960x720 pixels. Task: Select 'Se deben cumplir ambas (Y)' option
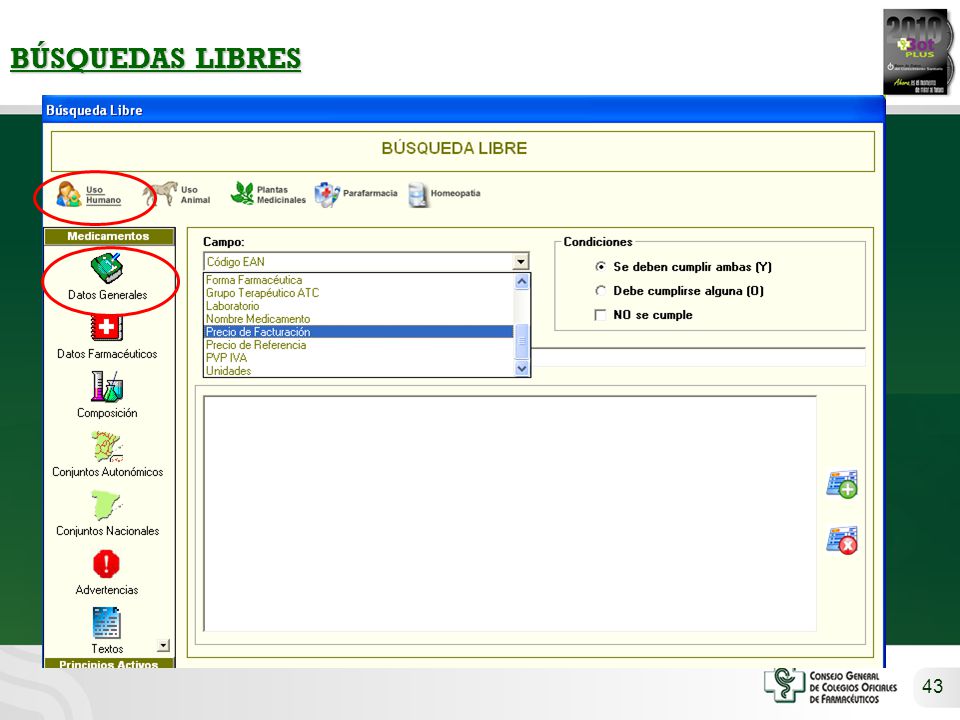[601, 267]
